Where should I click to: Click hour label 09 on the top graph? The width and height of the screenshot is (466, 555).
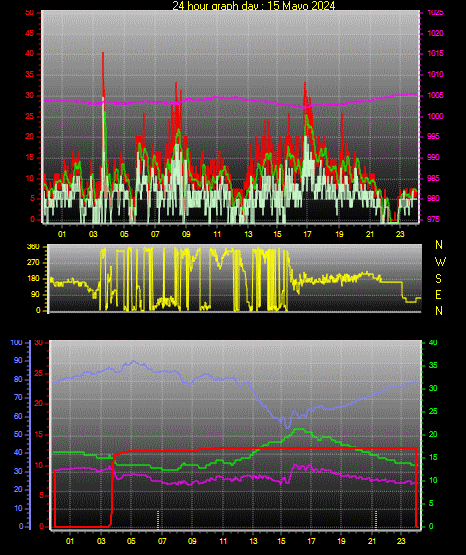[186, 234]
